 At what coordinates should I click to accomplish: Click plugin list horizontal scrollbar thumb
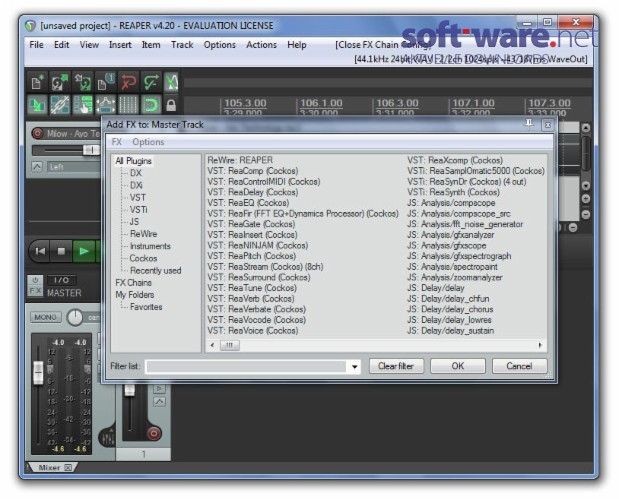tap(229, 345)
